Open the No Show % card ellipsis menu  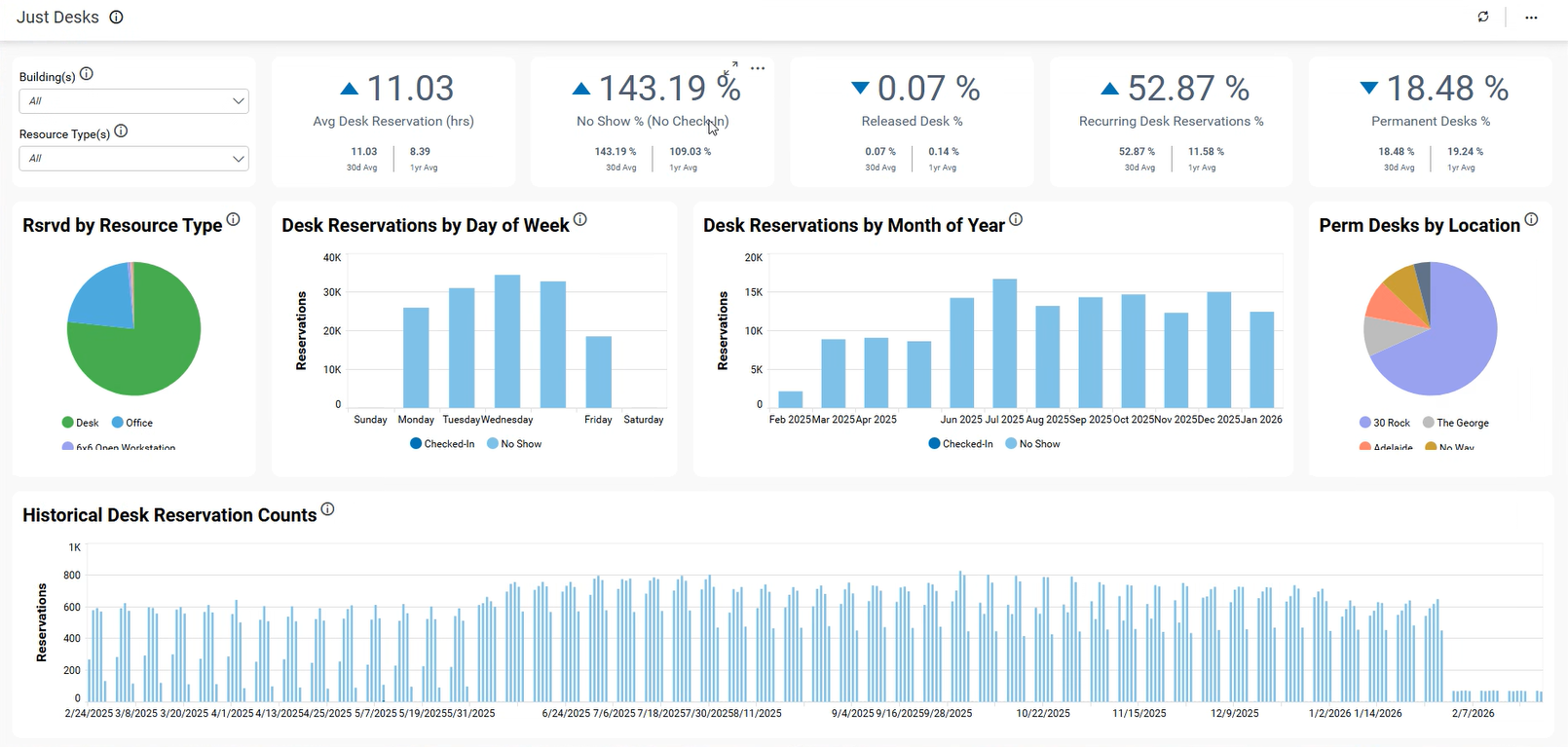(x=758, y=68)
